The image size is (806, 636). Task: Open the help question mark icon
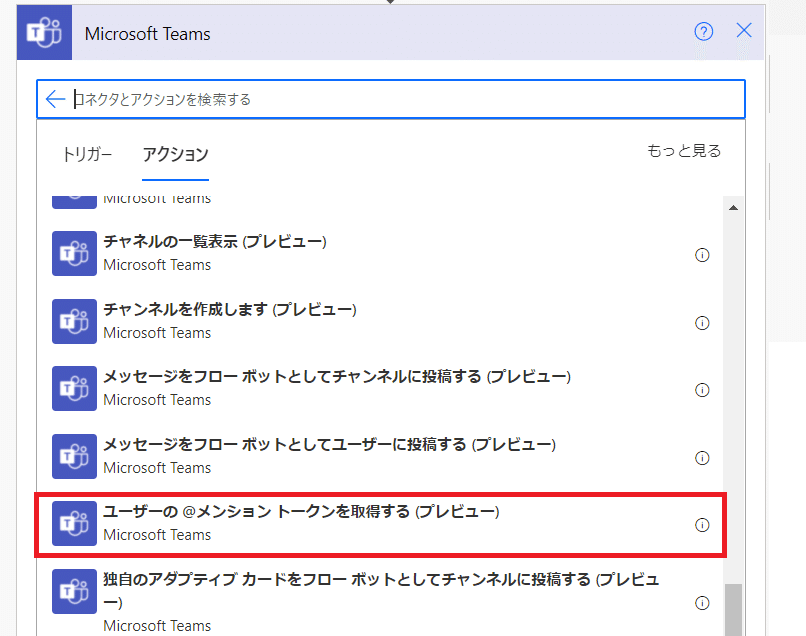coord(703,32)
